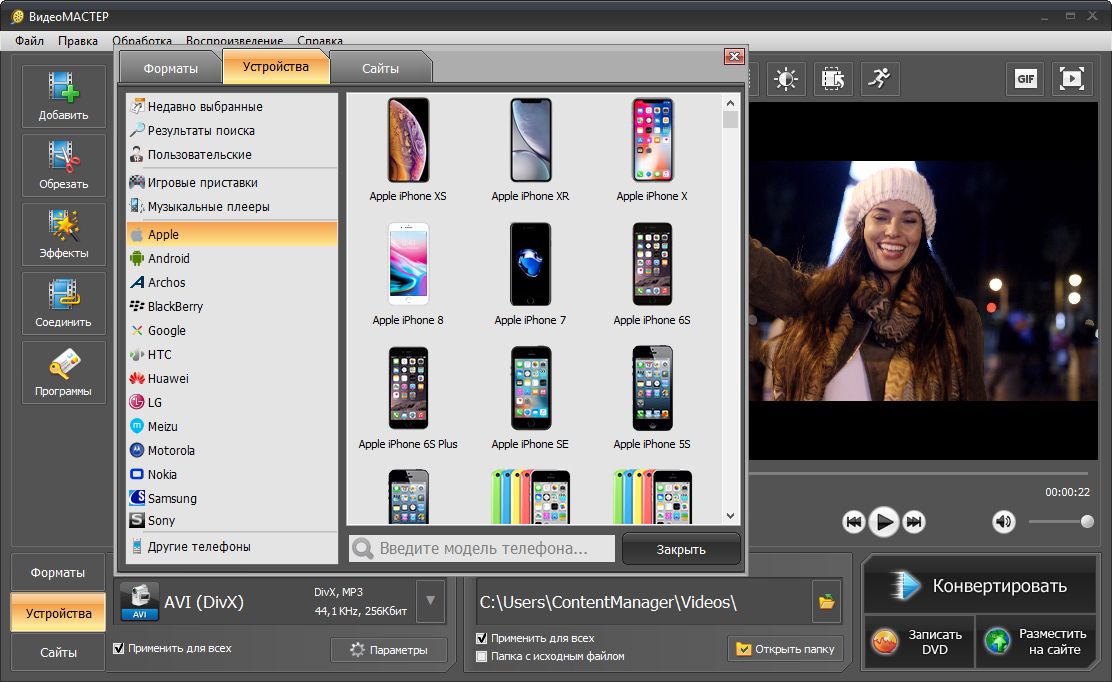Uncheck Применить для всех under the output path

(x=482, y=638)
